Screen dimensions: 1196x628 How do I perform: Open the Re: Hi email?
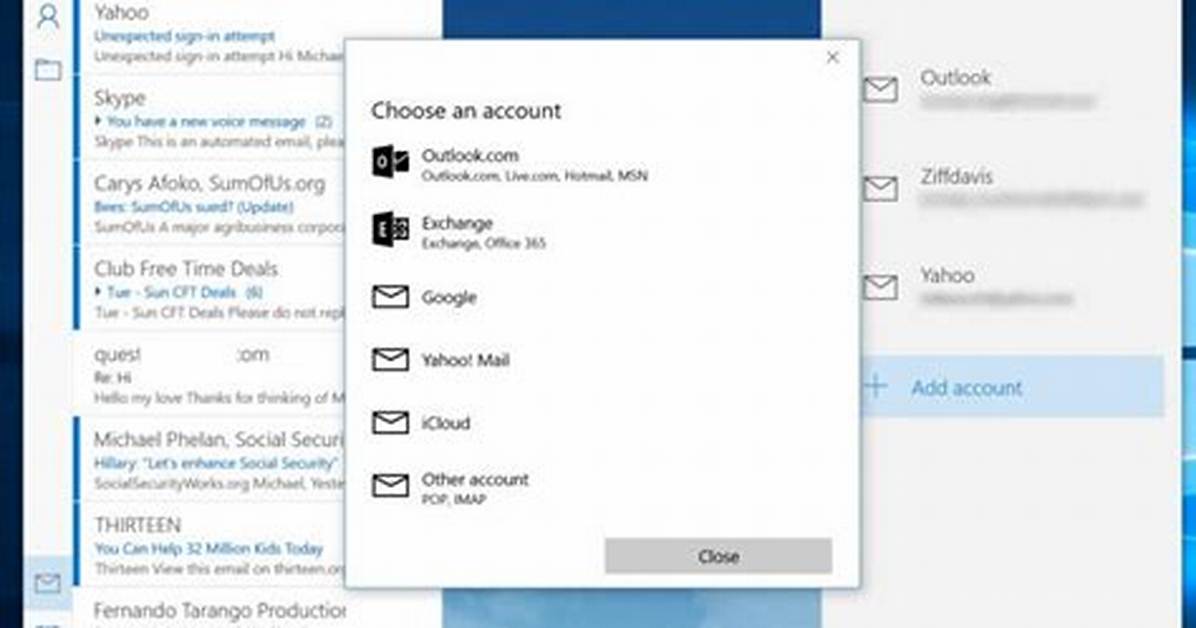coord(211,375)
